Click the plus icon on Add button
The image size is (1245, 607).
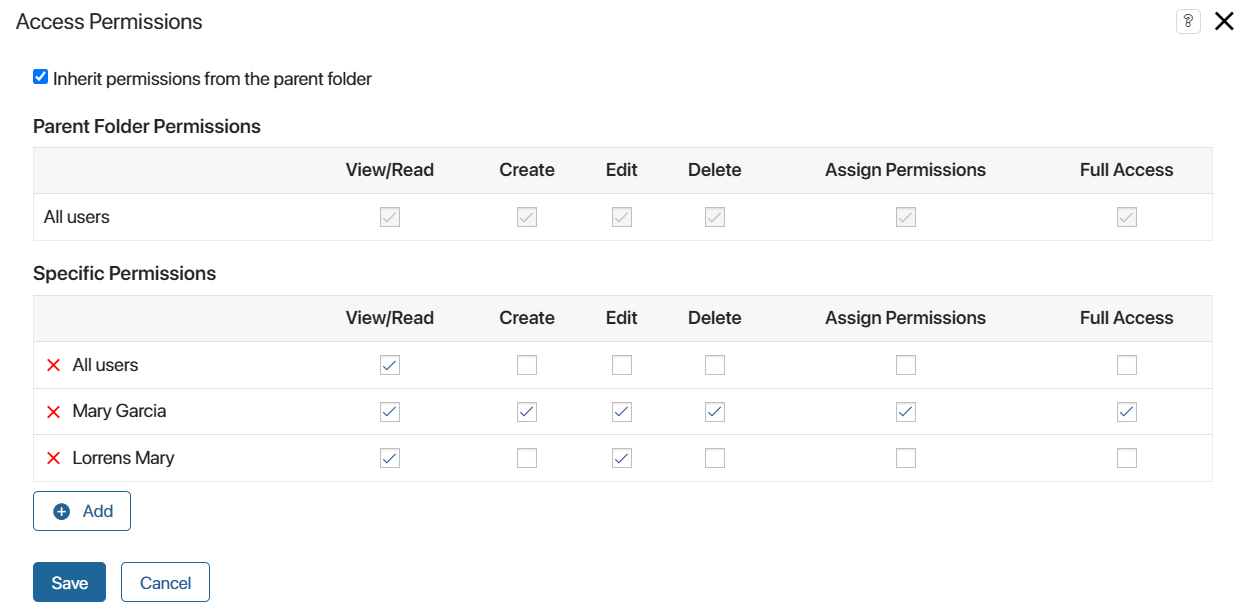pyautogui.click(x=62, y=512)
